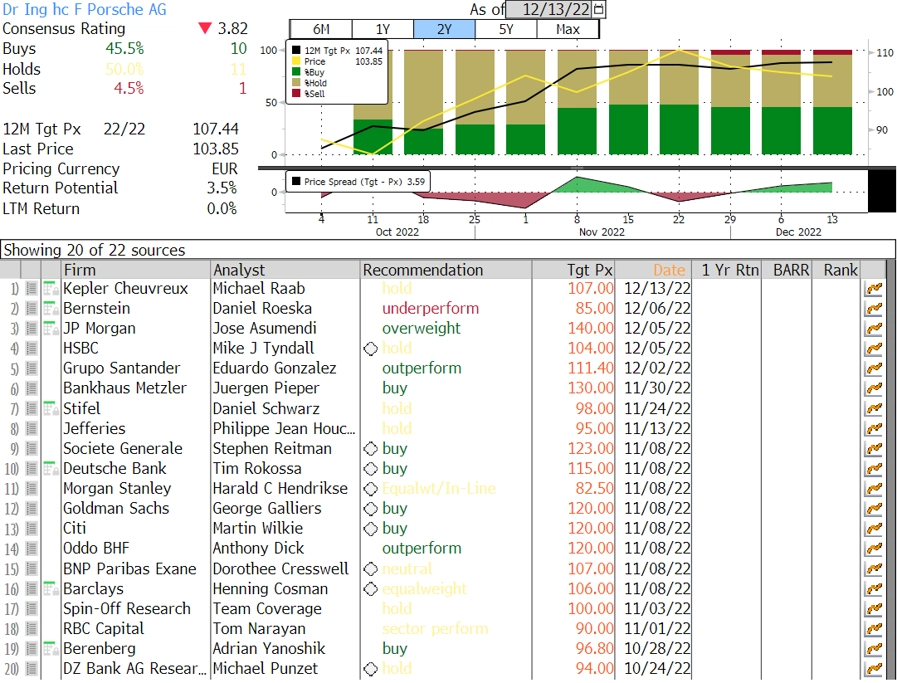Click the black Price Spread legend swatch
897x683 pixels.
point(296,182)
